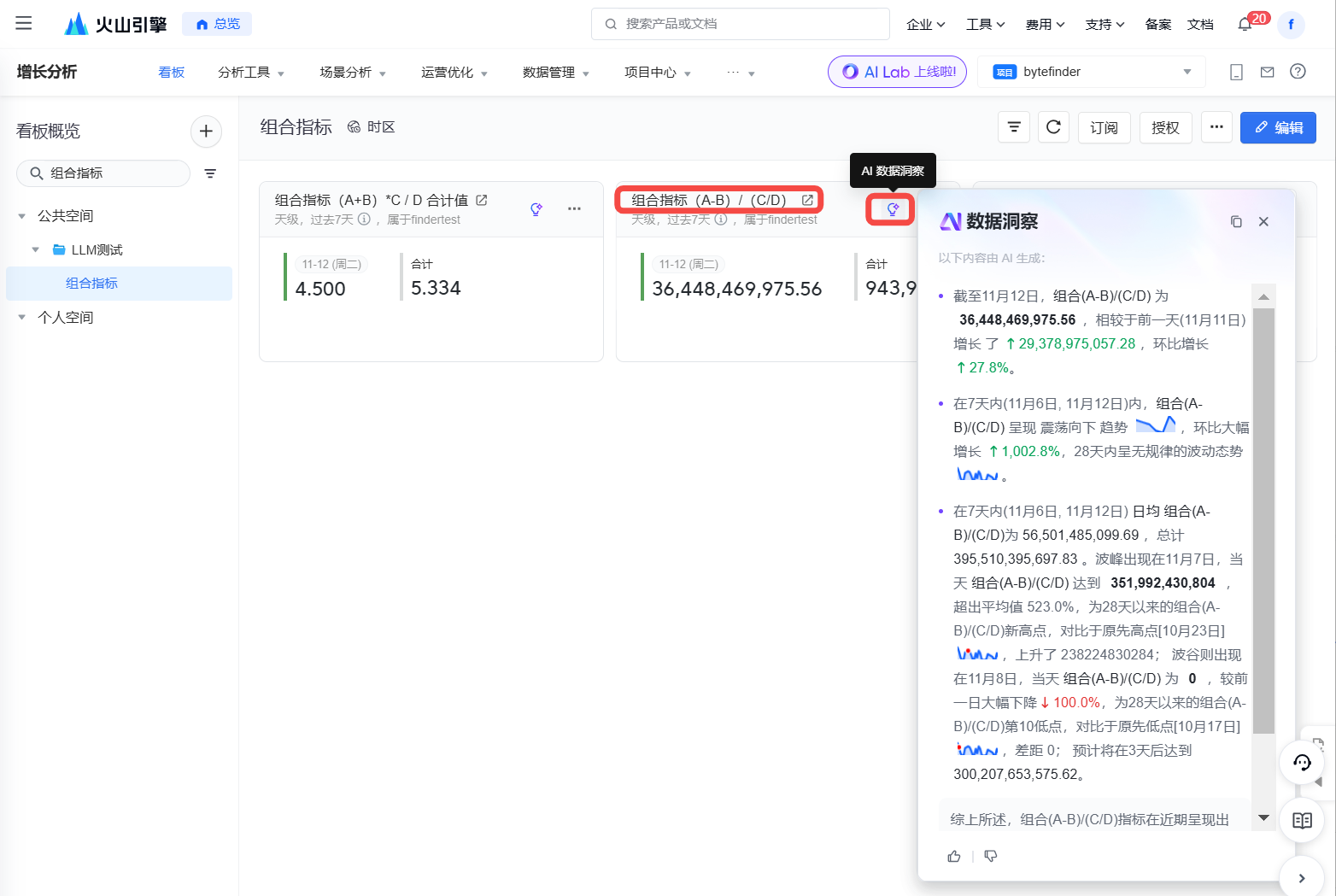Click the floating right-arrow expand button
This screenshot has height=896, width=1336.
(1302, 878)
